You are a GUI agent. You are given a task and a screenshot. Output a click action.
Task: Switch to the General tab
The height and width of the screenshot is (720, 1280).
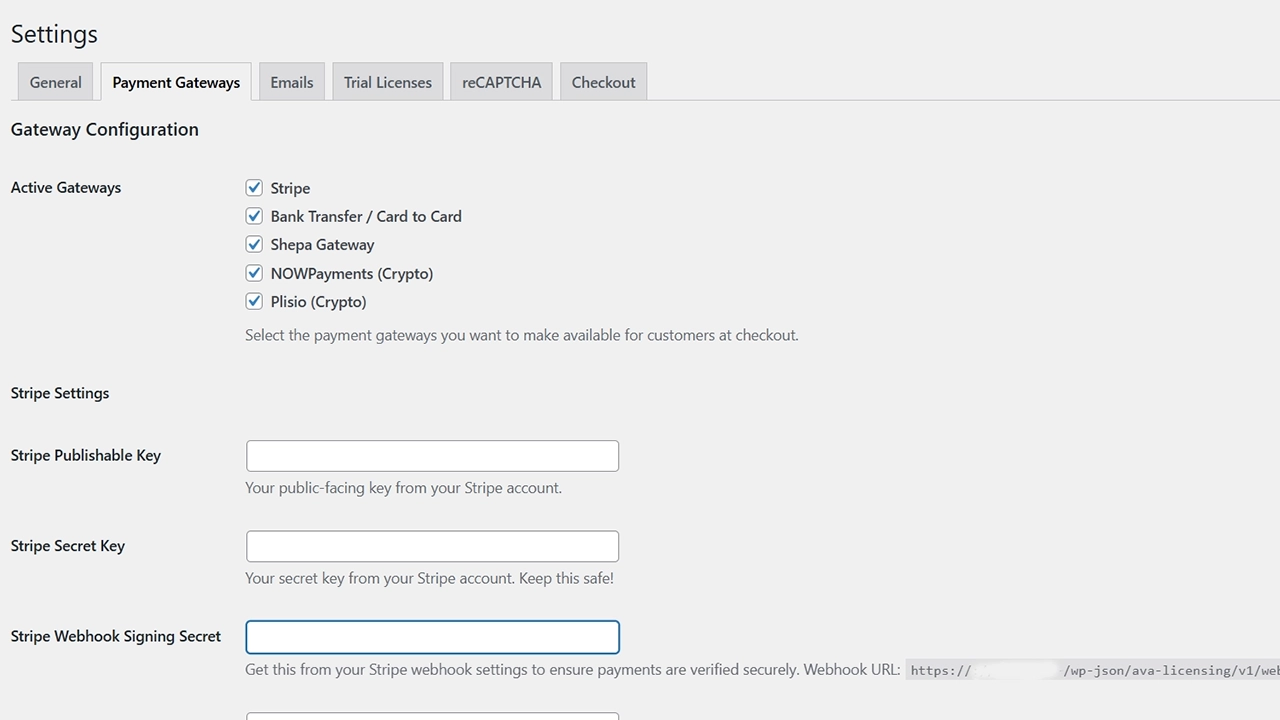pos(55,82)
